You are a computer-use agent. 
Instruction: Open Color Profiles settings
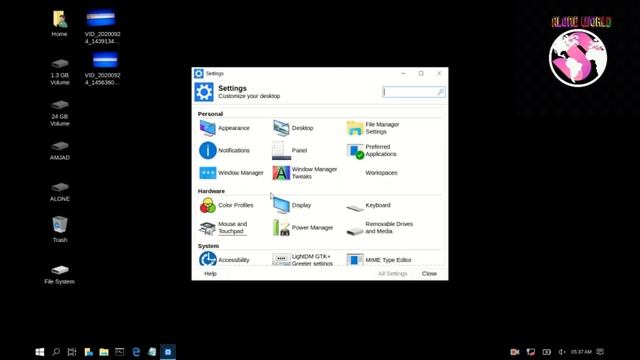coord(227,205)
